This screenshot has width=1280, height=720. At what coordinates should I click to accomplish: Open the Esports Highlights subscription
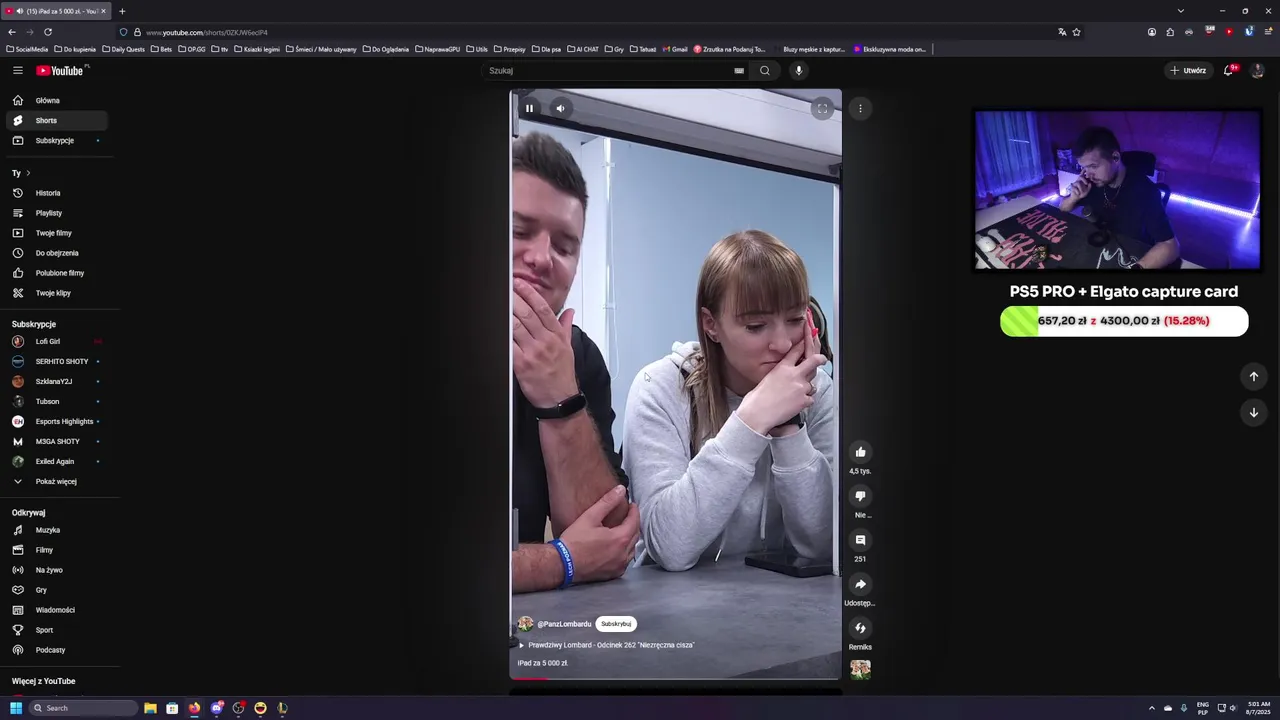click(x=56, y=421)
